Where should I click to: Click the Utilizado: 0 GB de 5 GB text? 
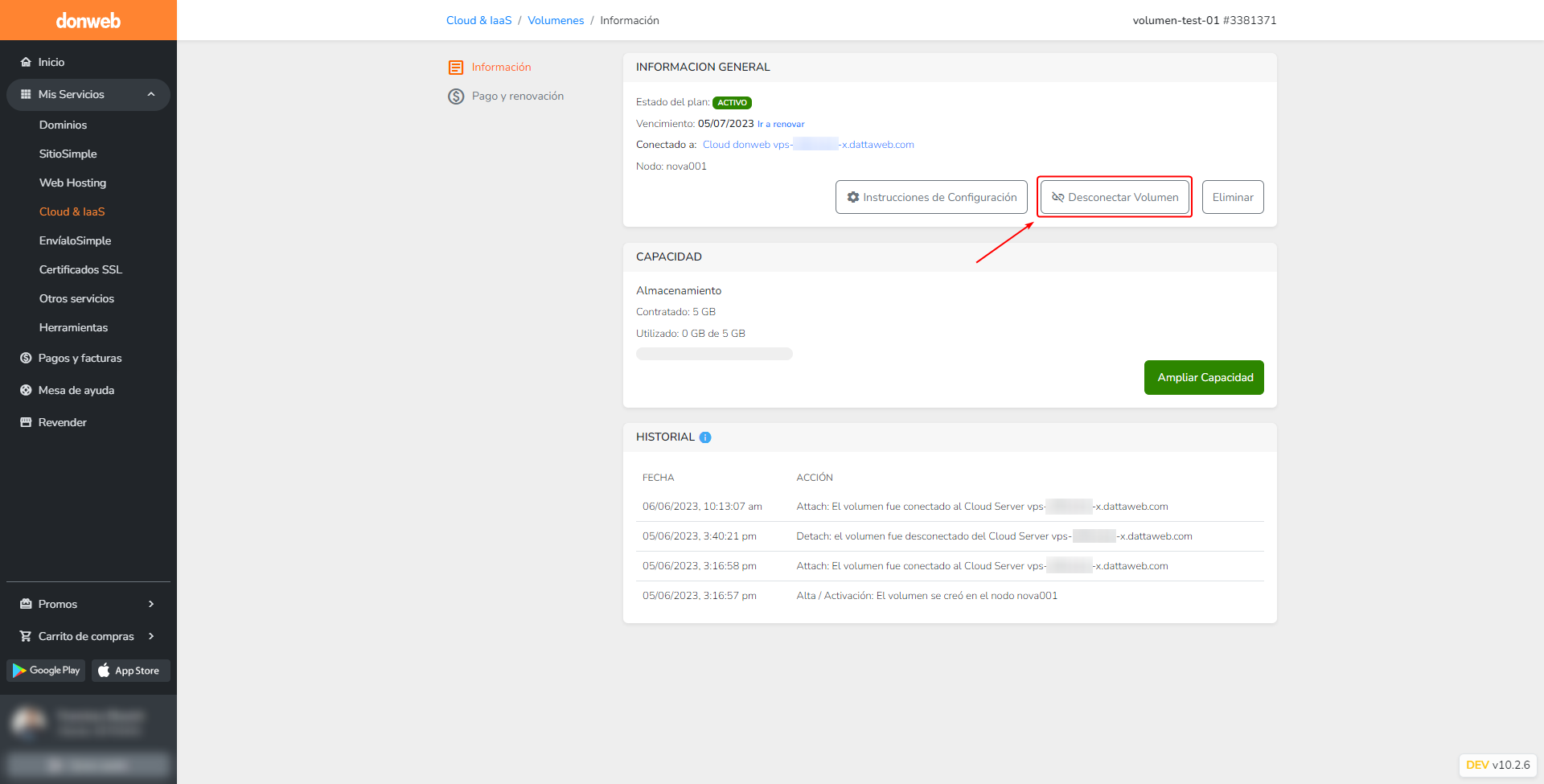point(691,334)
